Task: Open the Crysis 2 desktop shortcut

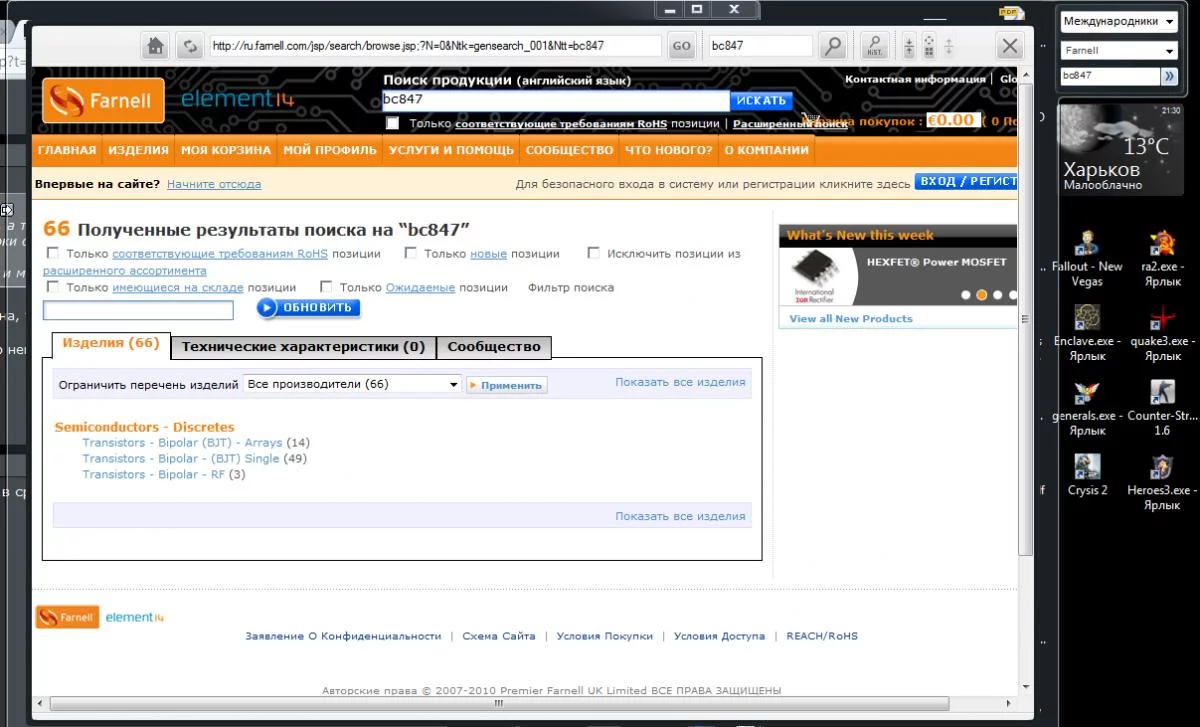Action: (x=1087, y=475)
